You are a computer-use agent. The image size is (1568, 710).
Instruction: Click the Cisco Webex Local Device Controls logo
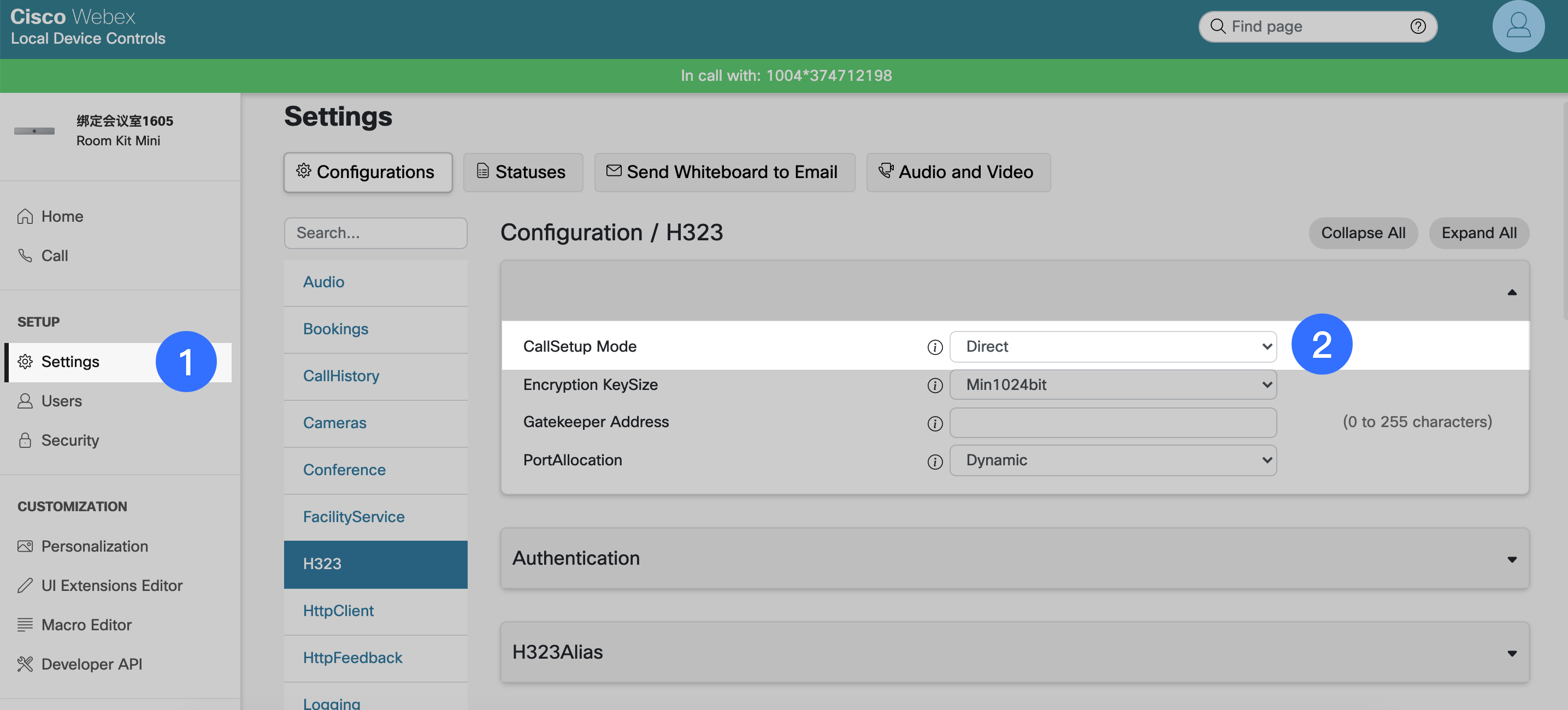click(x=87, y=26)
